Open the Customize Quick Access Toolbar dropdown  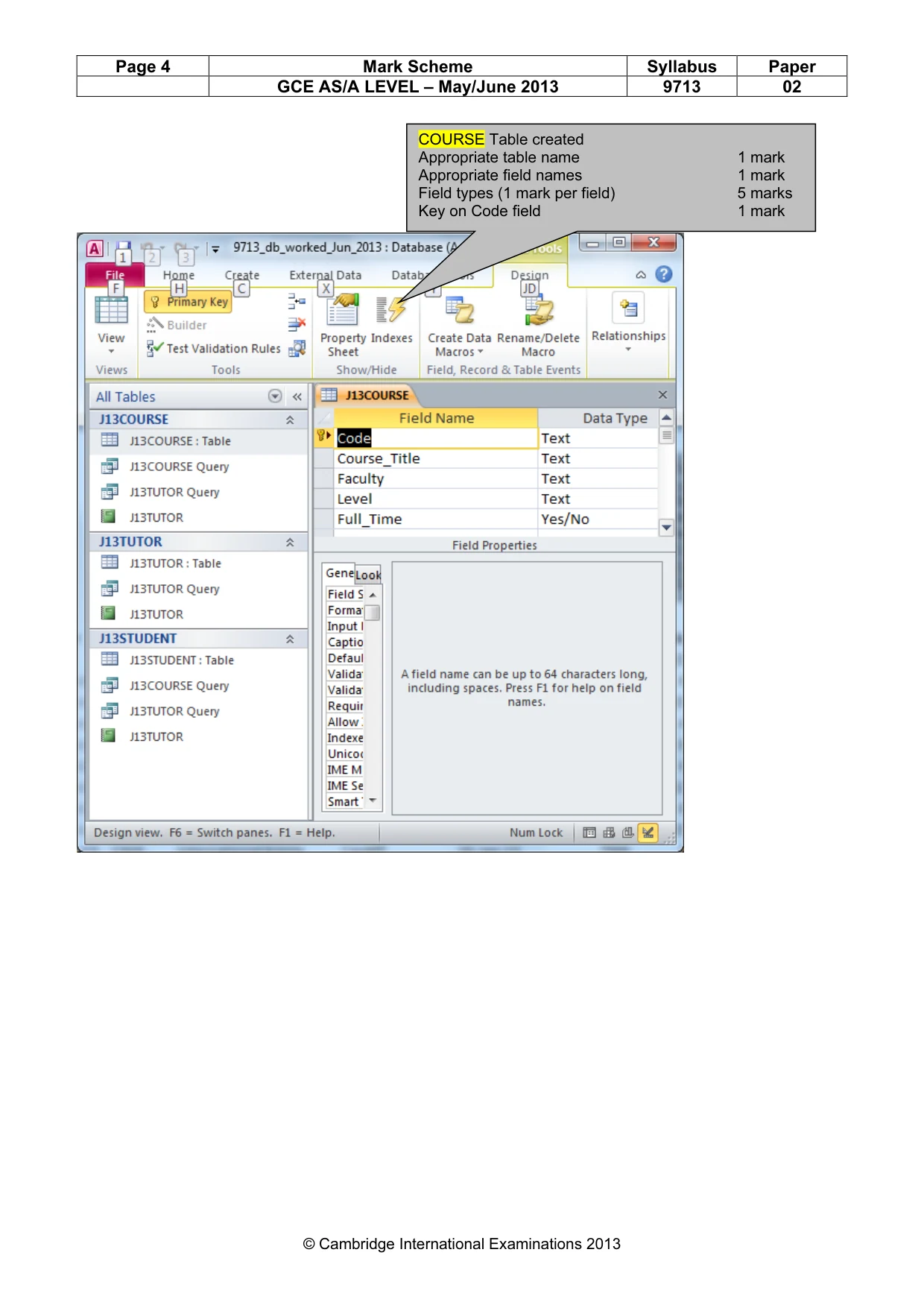215,250
